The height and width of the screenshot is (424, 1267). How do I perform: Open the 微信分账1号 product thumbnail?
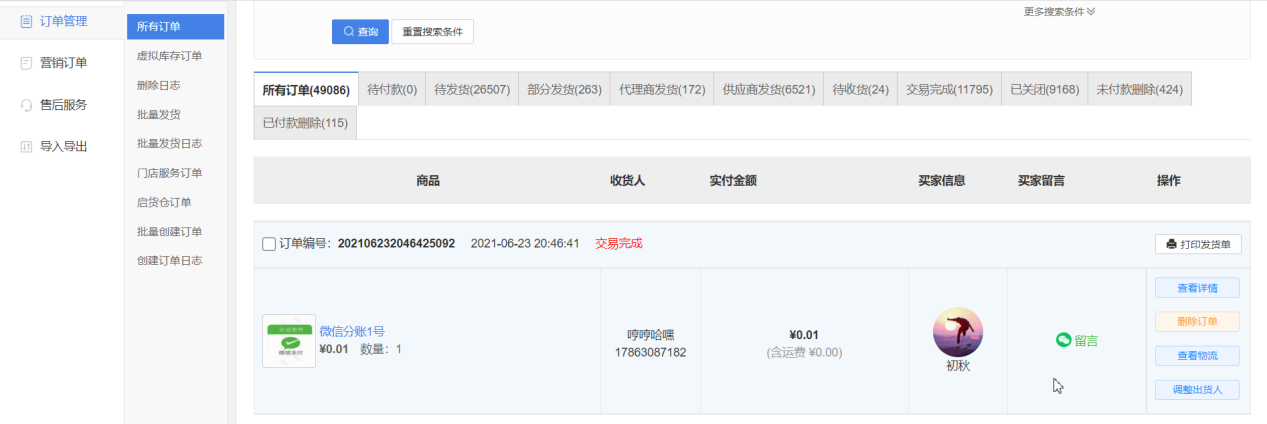pyautogui.click(x=289, y=341)
